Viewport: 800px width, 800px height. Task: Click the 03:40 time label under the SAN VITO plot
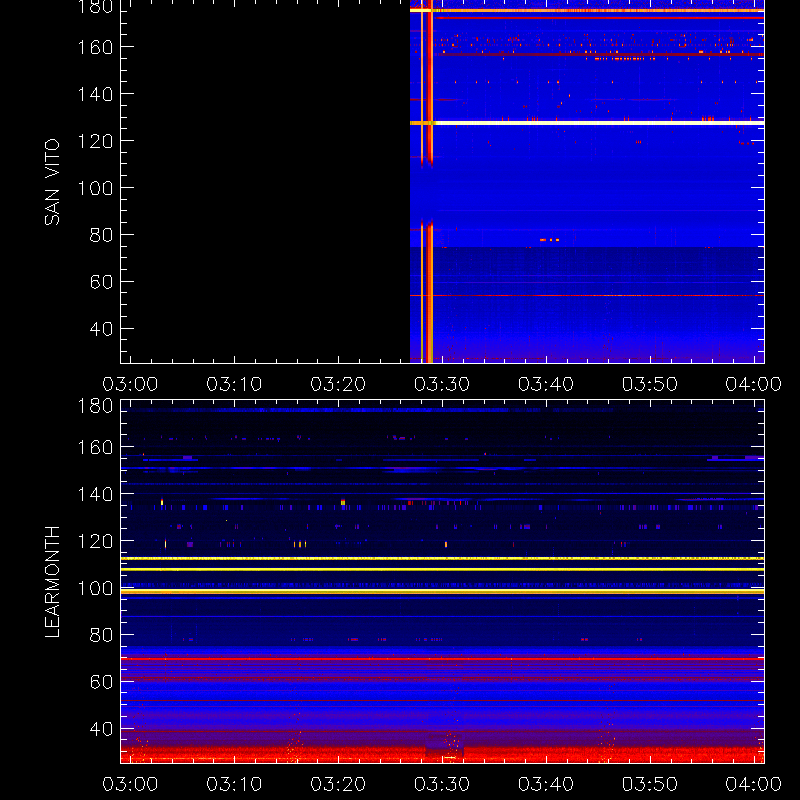point(546,384)
